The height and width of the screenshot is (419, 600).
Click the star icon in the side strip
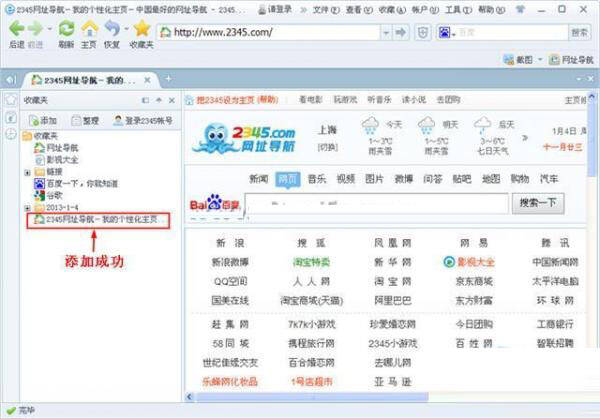pyautogui.click(x=11, y=100)
